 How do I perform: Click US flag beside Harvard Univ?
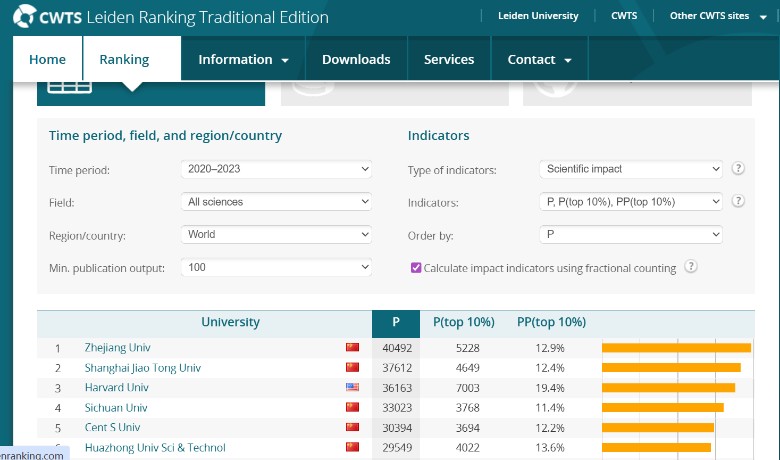(351, 388)
